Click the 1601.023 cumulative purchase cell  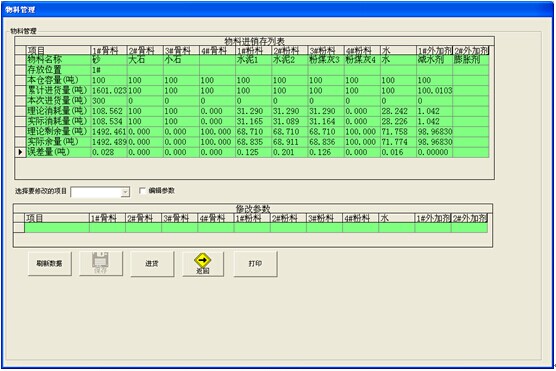click(x=109, y=90)
